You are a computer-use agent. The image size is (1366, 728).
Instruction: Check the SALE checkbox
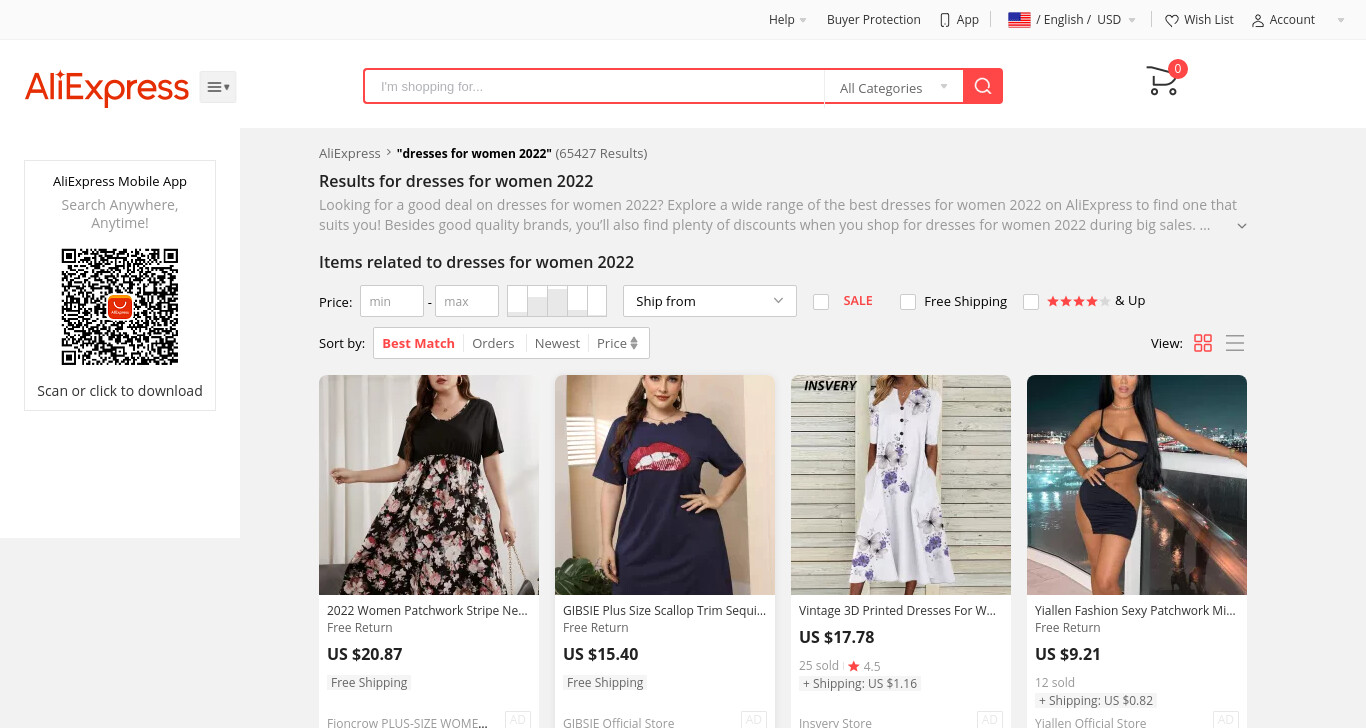[821, 301]
